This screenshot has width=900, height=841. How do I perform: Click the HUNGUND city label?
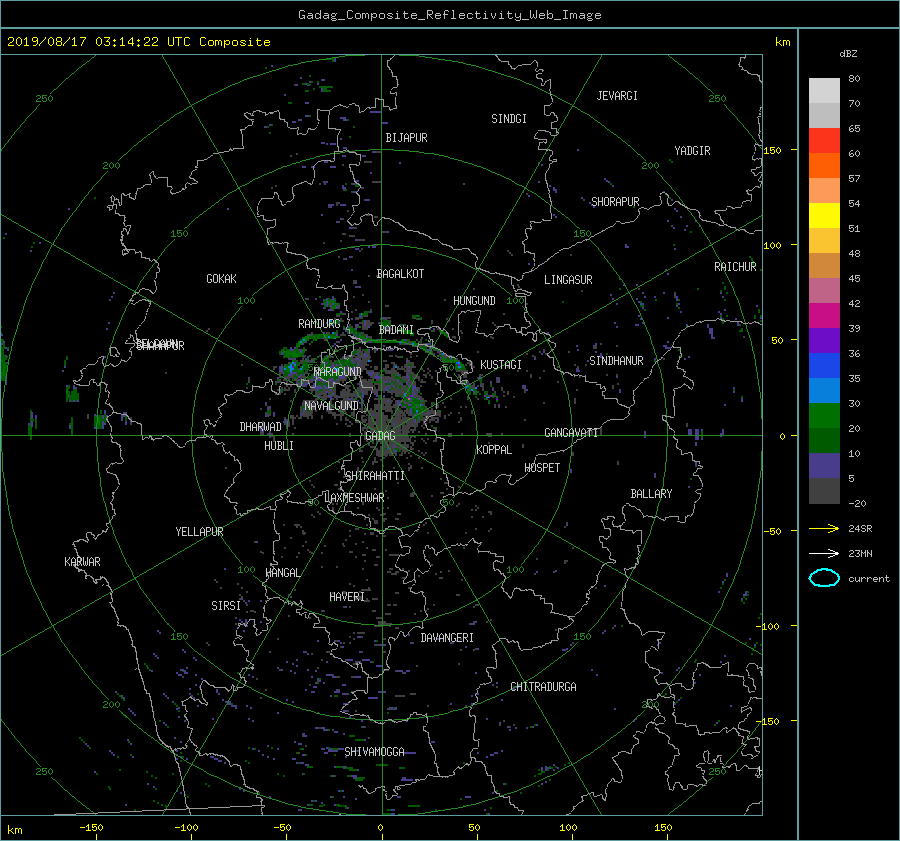(x=474, y=301)
